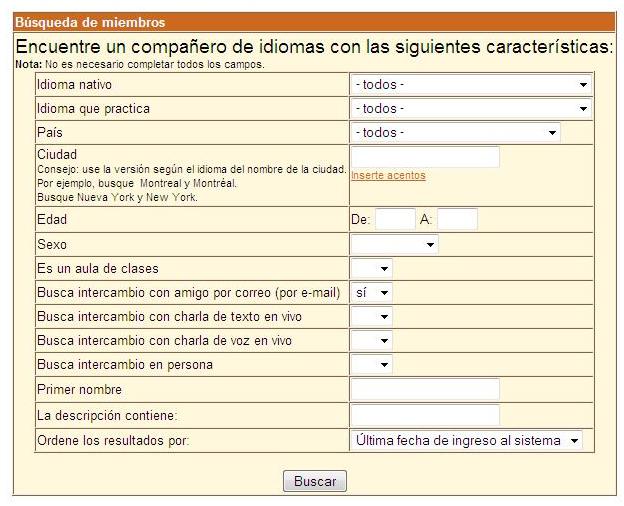The height and width of the screenshot is (506, 624).
Task: Click the 'Por ejemplo, busque Montreal y Montréal.' tip
Action: 137,183
